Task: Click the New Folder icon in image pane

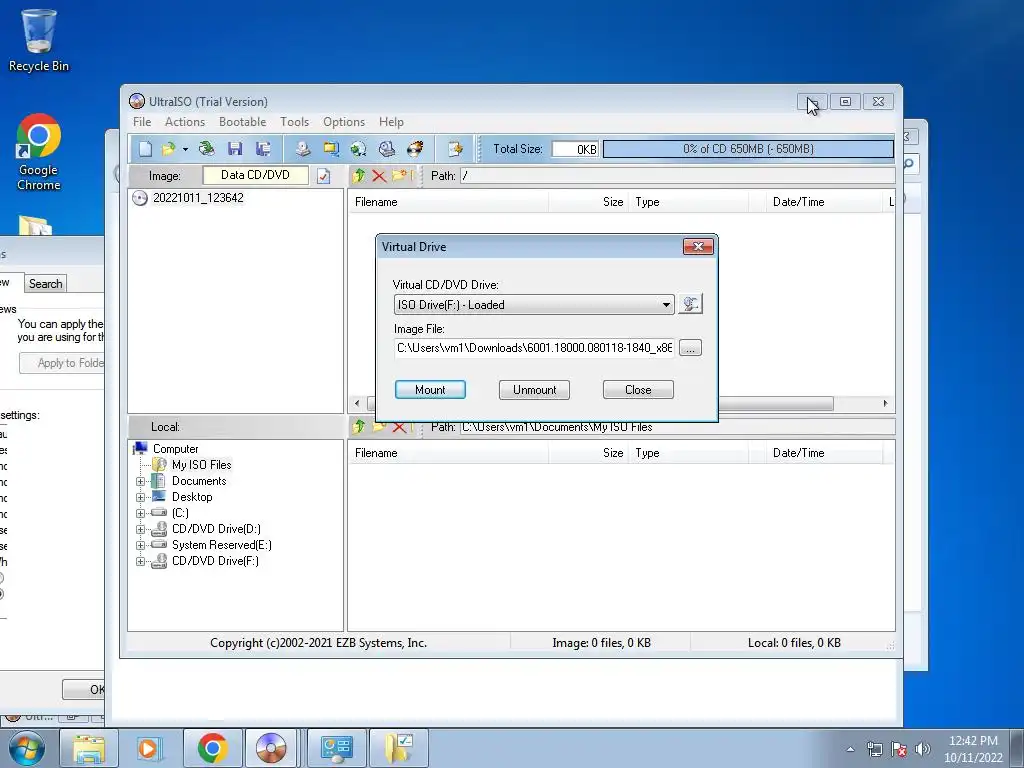Action: 400,175
